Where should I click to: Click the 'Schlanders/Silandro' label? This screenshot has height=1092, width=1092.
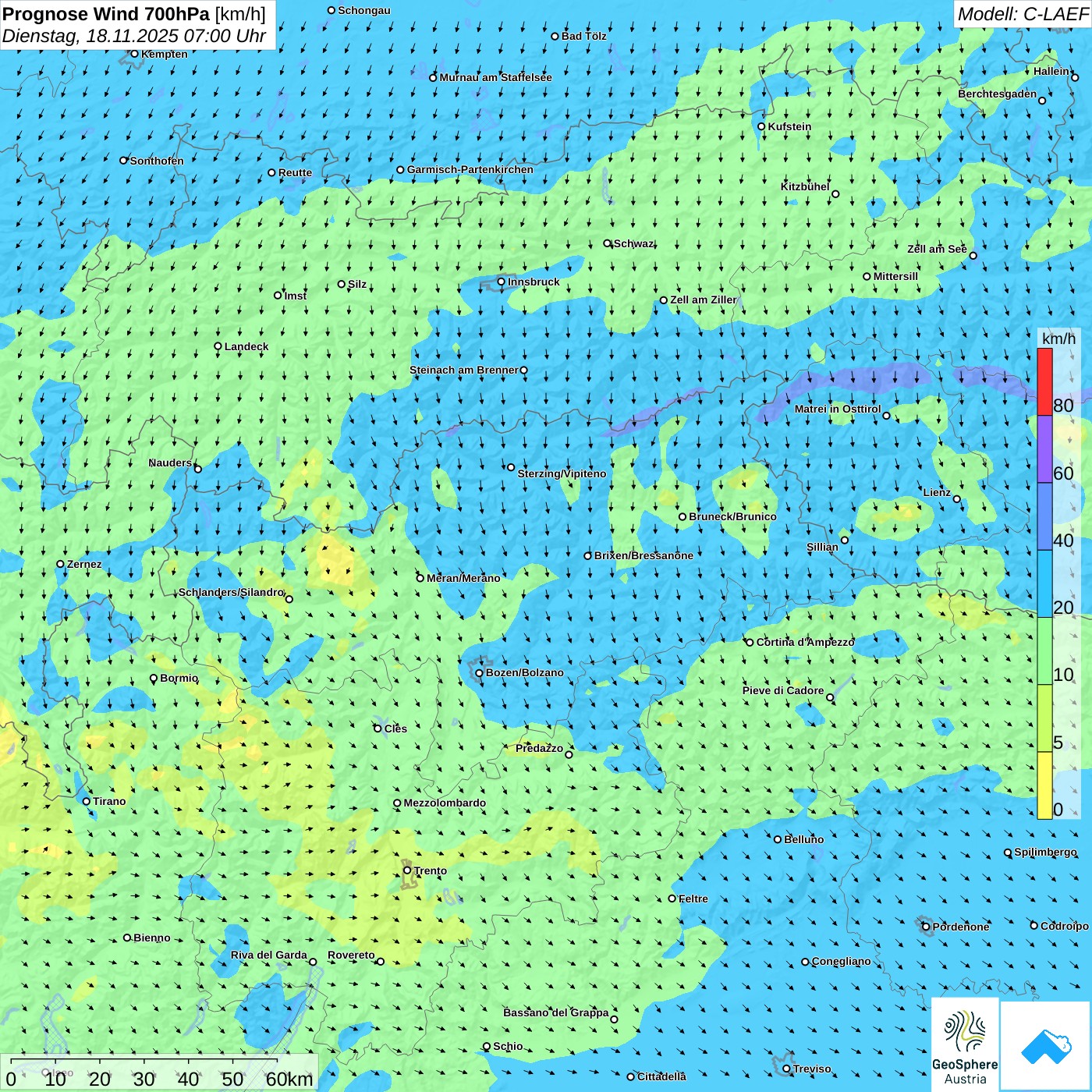click(x=232, y=592)
